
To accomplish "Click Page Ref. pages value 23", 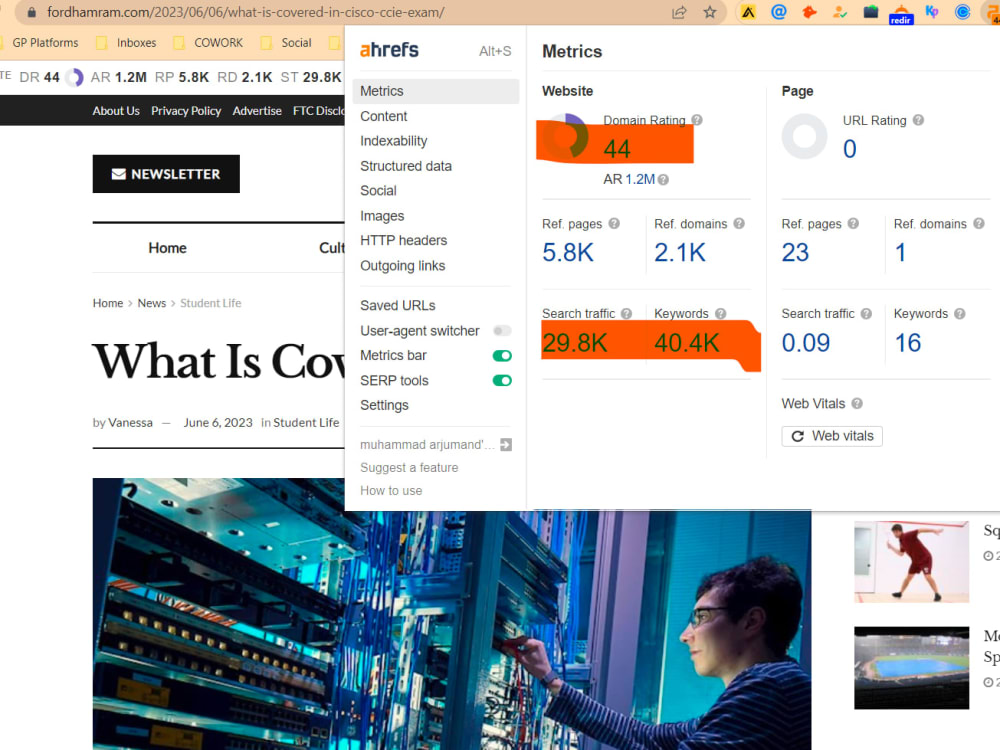I will pyautogui.click(x=795, y=253).
